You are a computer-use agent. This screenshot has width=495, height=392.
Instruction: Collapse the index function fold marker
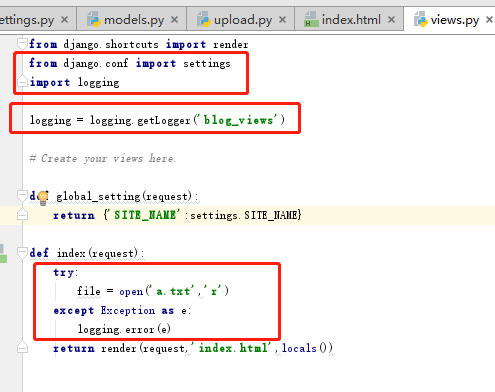pyautogui.click(x=22, y=253)
